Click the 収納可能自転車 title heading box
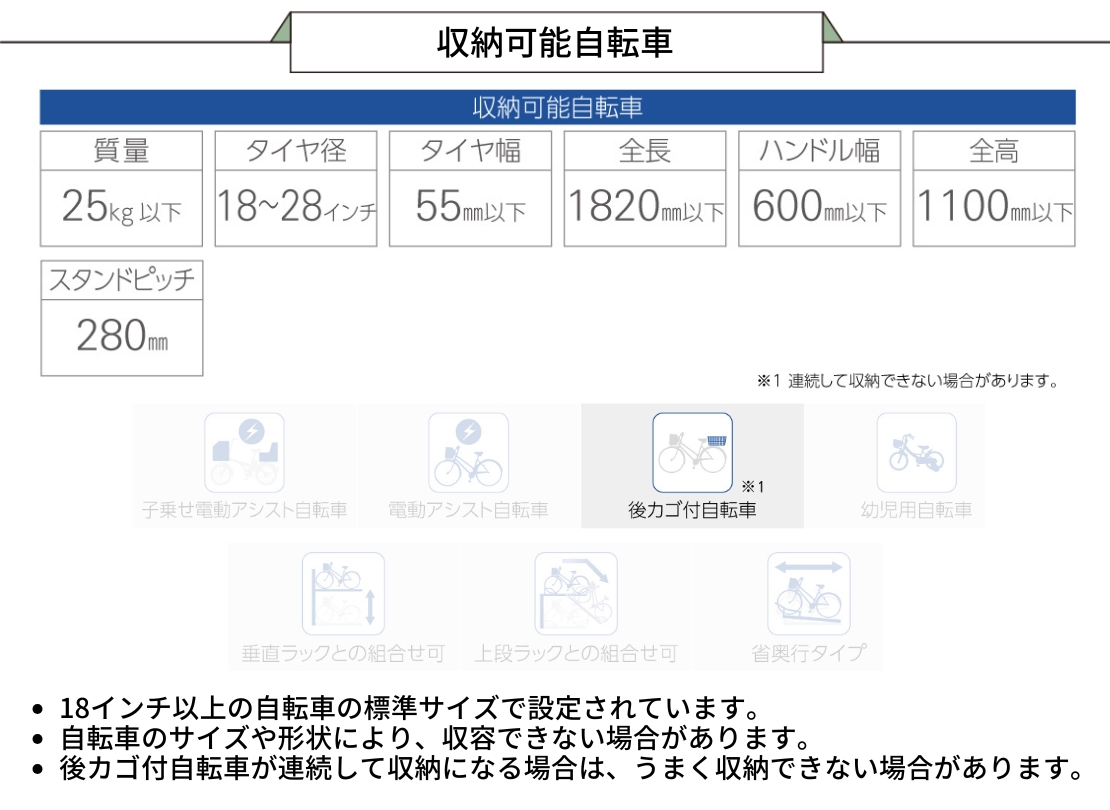 pos(556,42)
